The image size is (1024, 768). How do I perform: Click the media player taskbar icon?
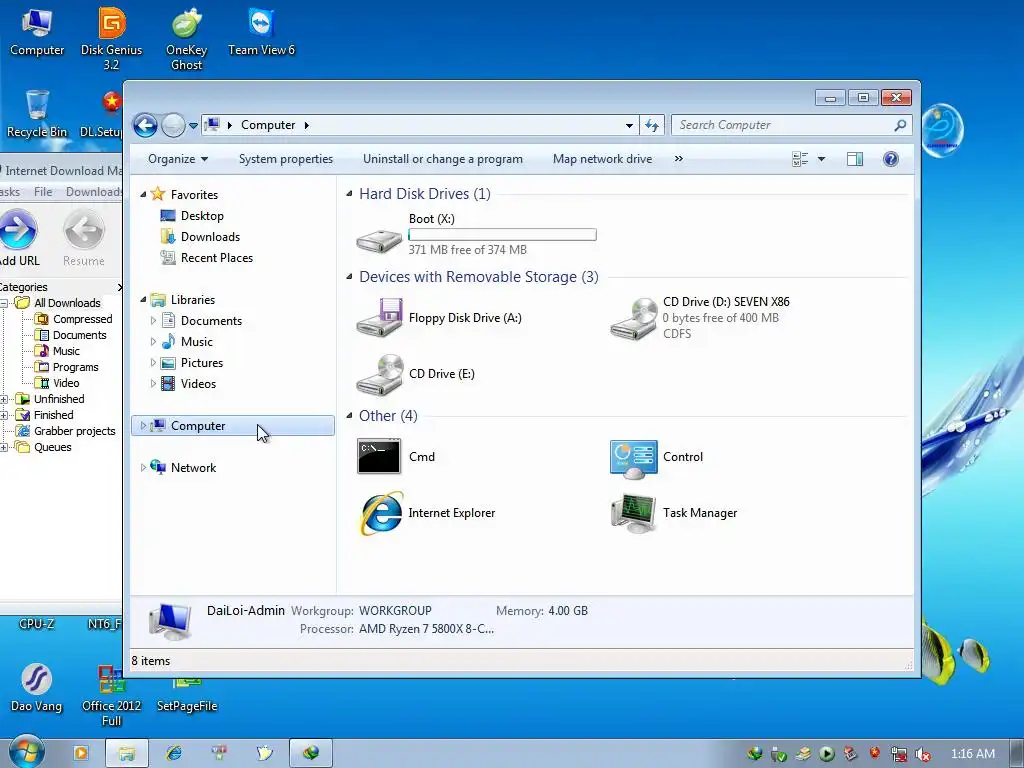click(81, 753)
